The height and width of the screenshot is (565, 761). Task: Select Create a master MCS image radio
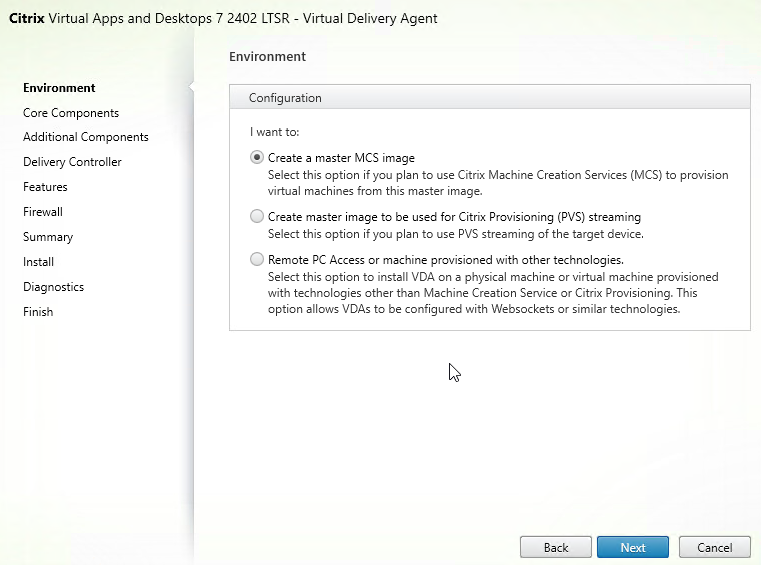tap(257, 158)
